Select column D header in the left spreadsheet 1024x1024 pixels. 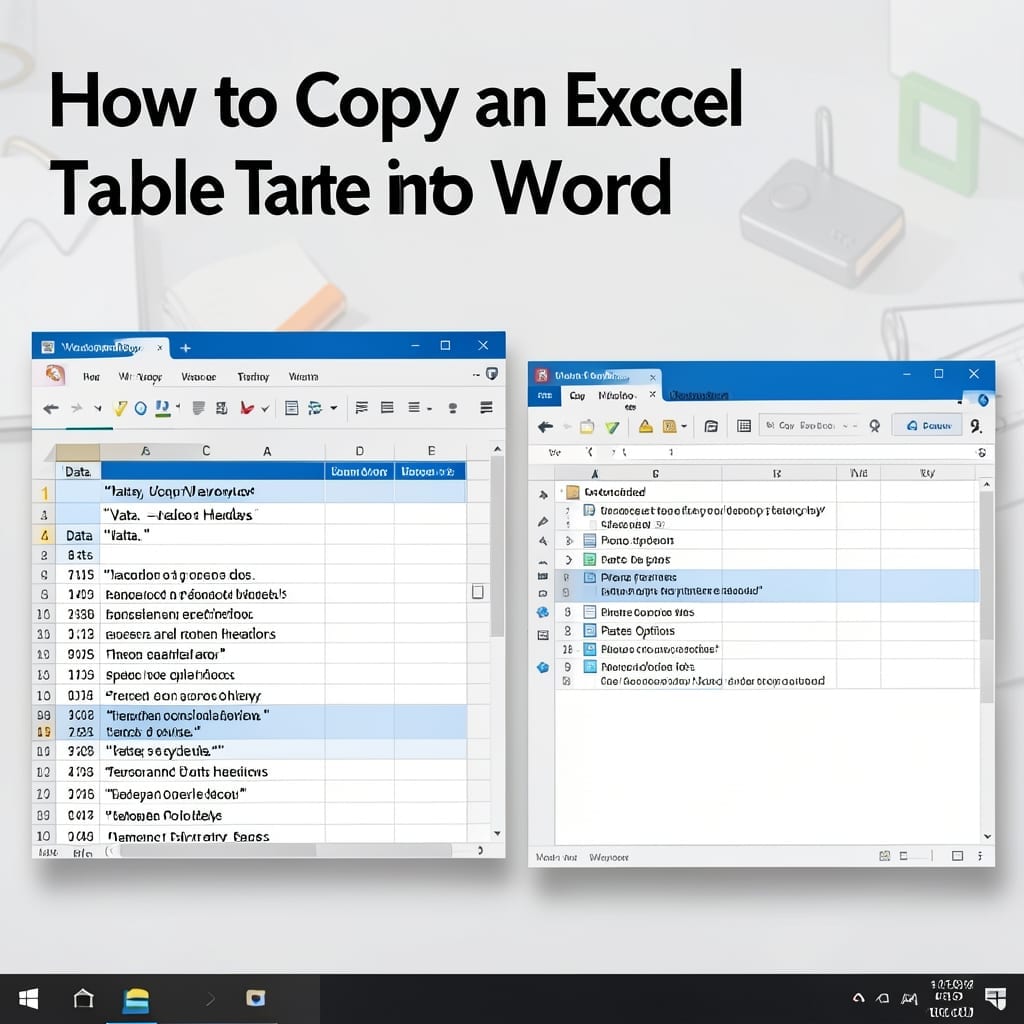(359, 451)
